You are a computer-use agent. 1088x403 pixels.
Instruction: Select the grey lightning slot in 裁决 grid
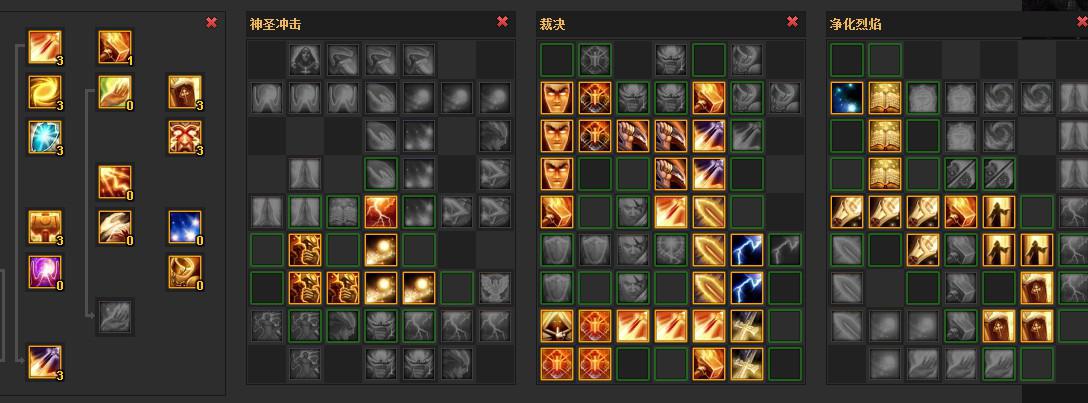coord(785,250)
